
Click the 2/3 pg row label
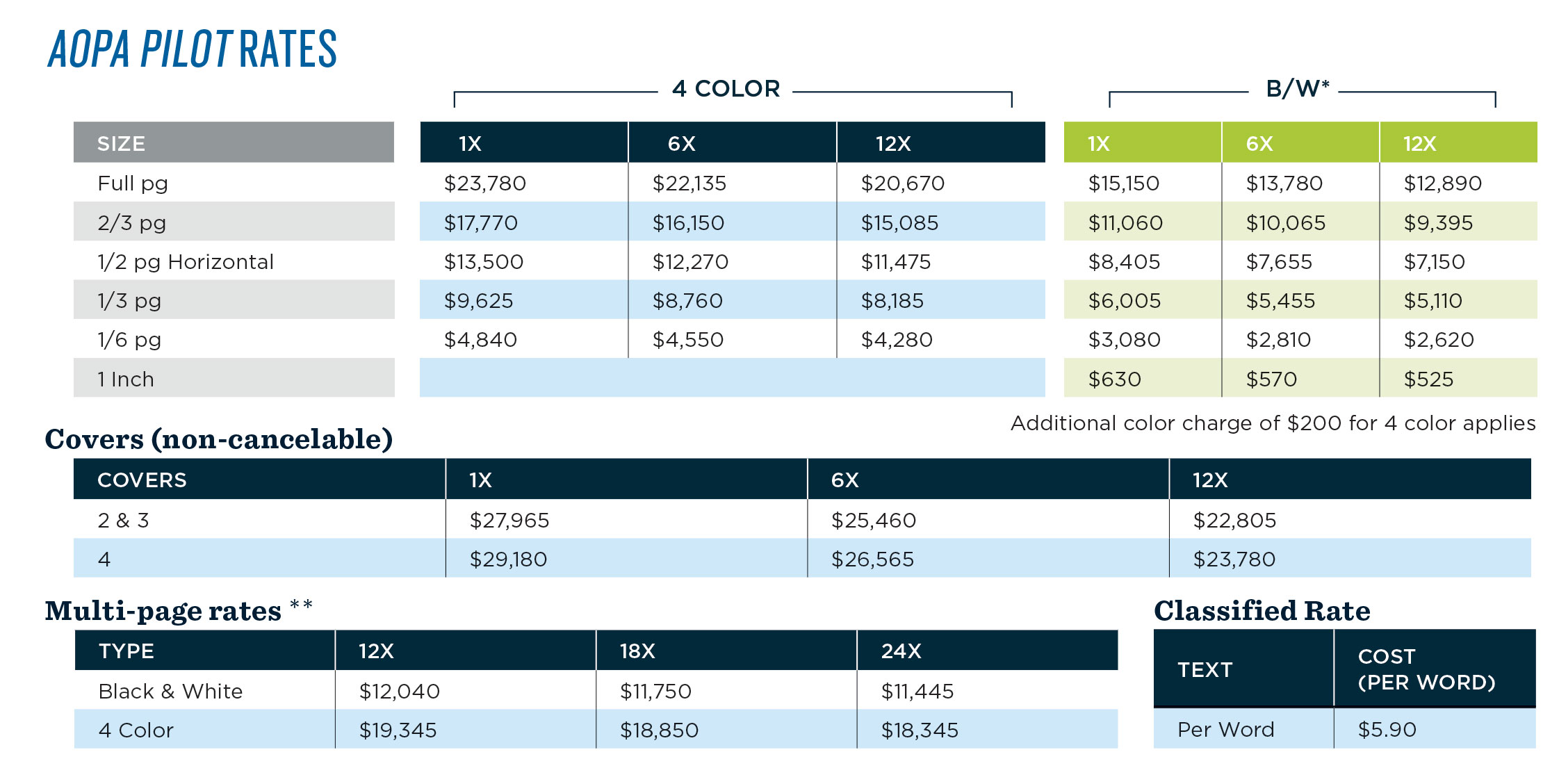132,222
